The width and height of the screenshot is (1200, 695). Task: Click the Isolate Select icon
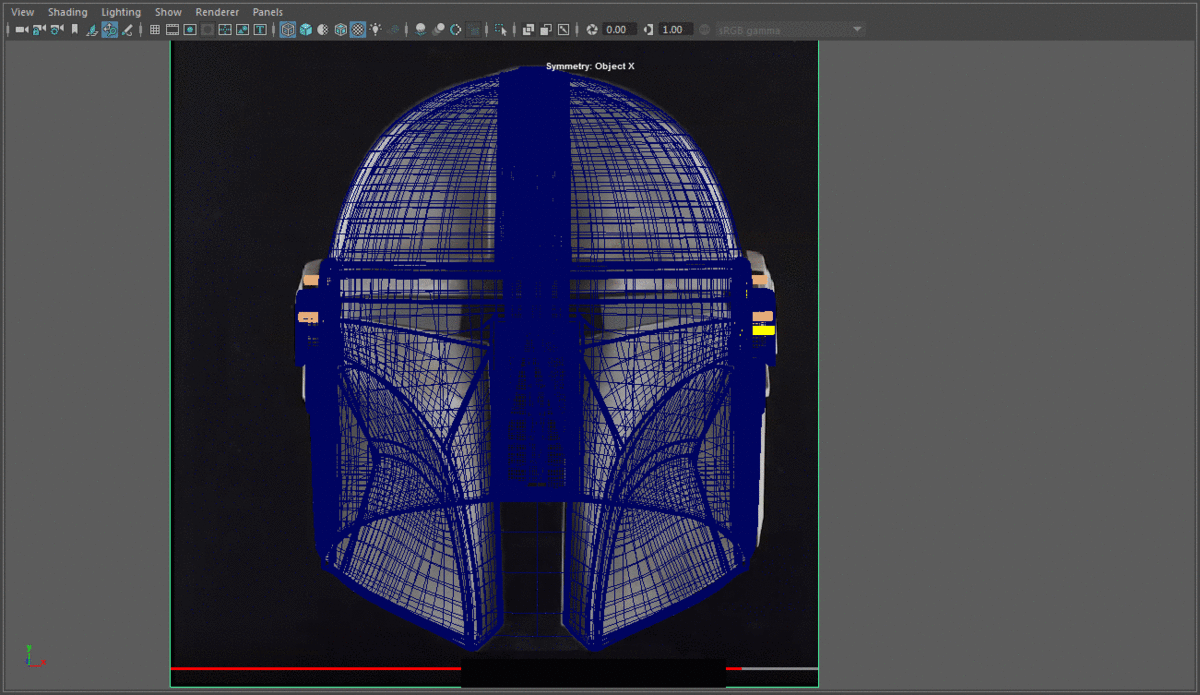click(500, 30)
